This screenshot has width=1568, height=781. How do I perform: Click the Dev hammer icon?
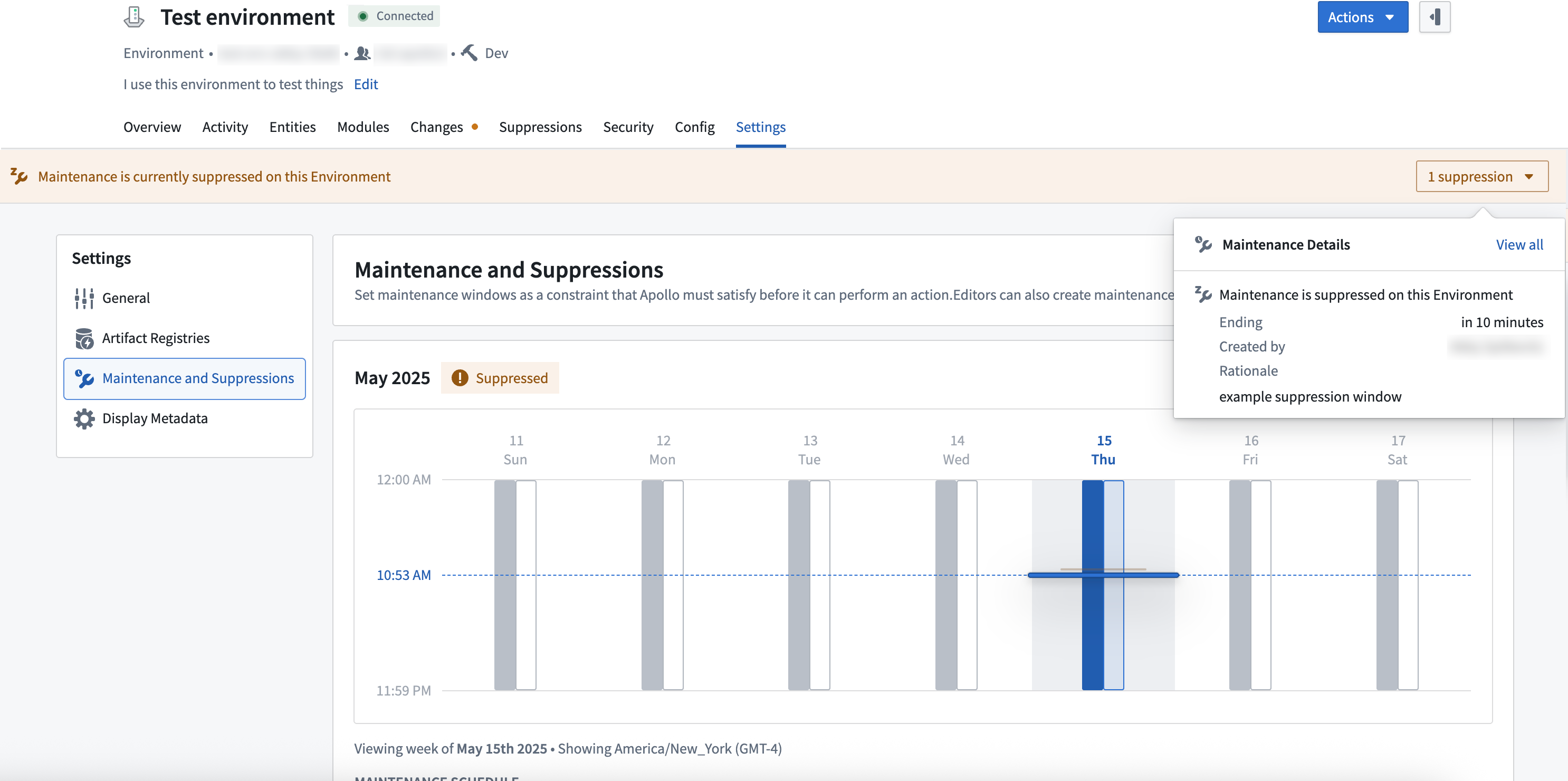coord(470,53)
